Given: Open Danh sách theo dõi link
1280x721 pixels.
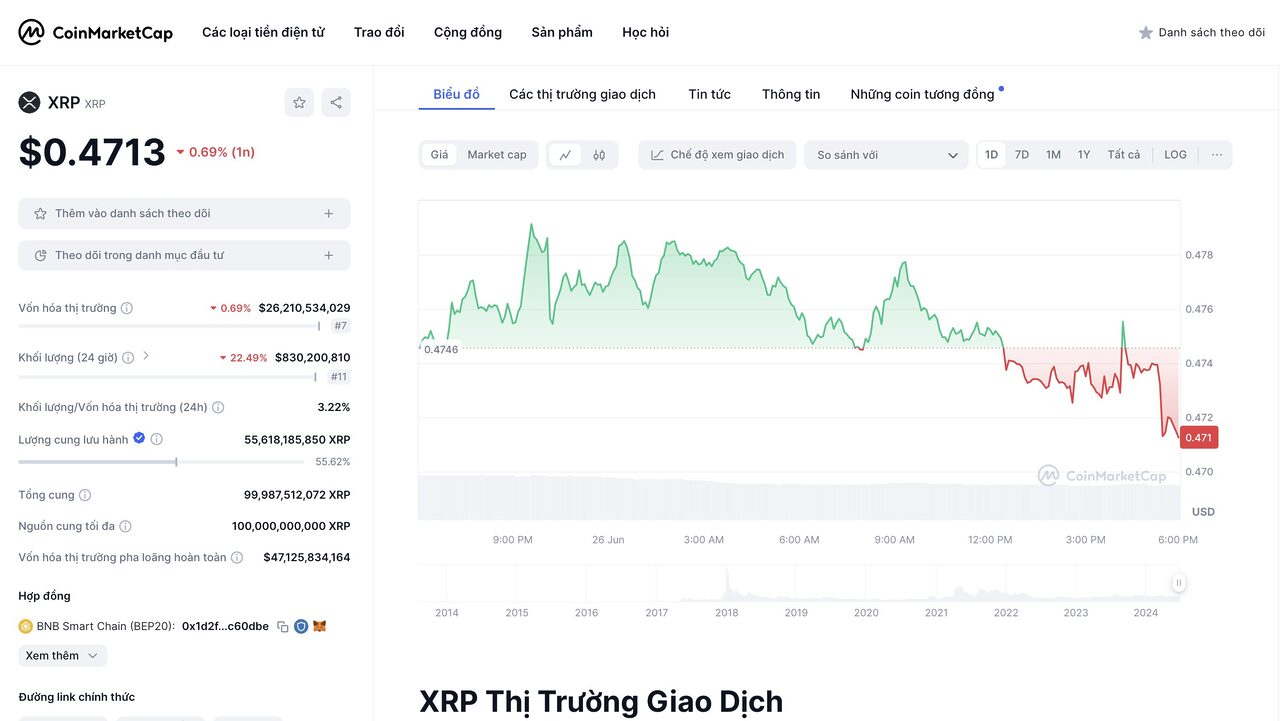Looking at the screenshot, I should coord(1202,33).
